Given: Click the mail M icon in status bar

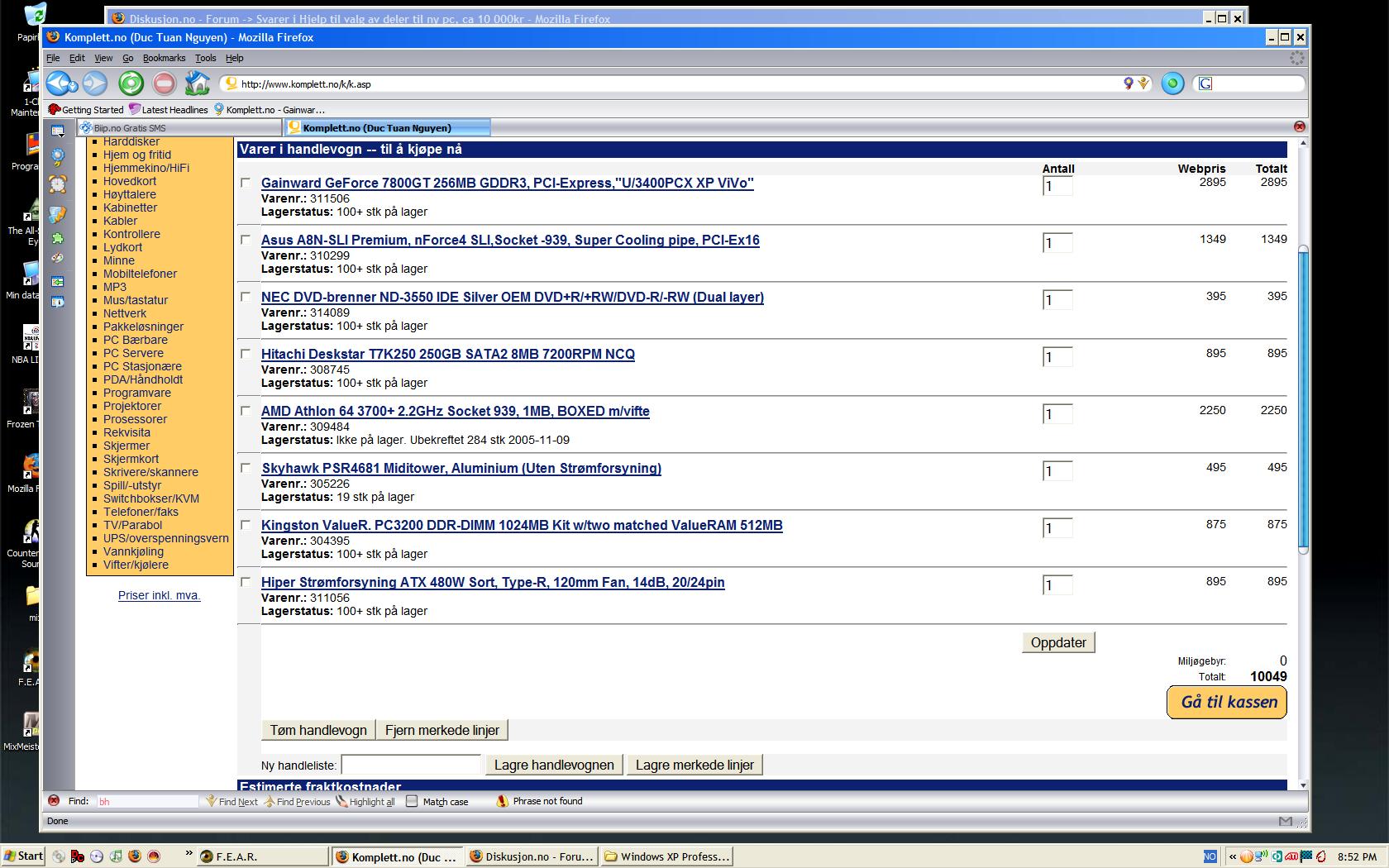Looking at the screenshot, I should [x=1285, y=821].
